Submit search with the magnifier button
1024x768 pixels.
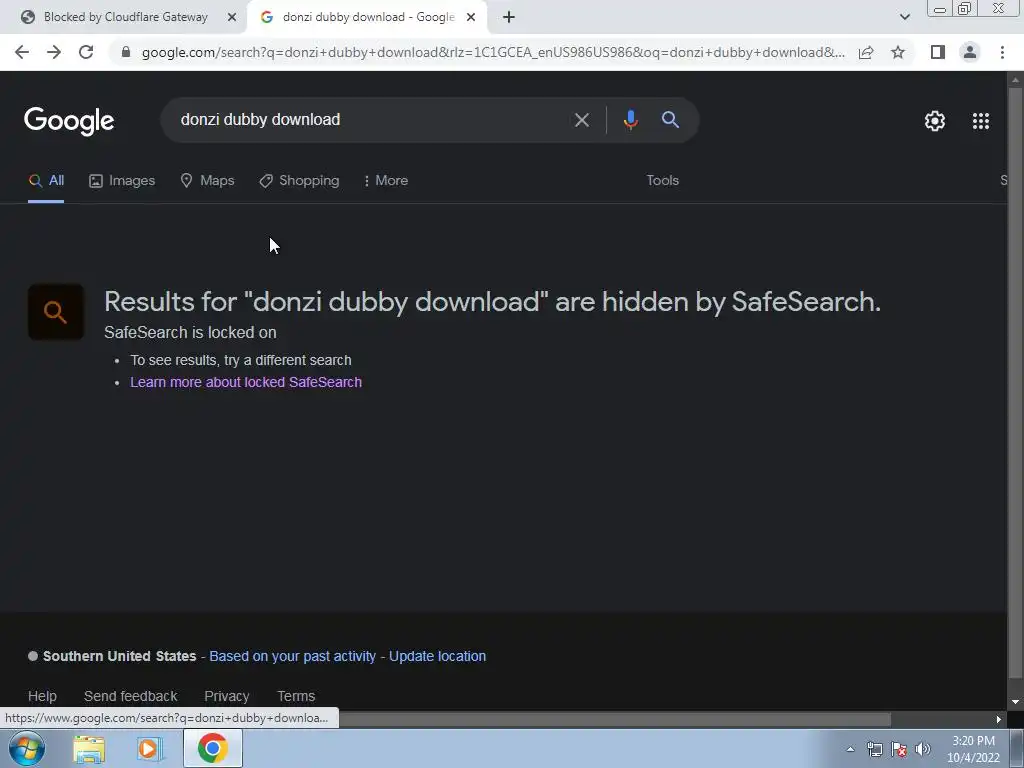[670, 120]
